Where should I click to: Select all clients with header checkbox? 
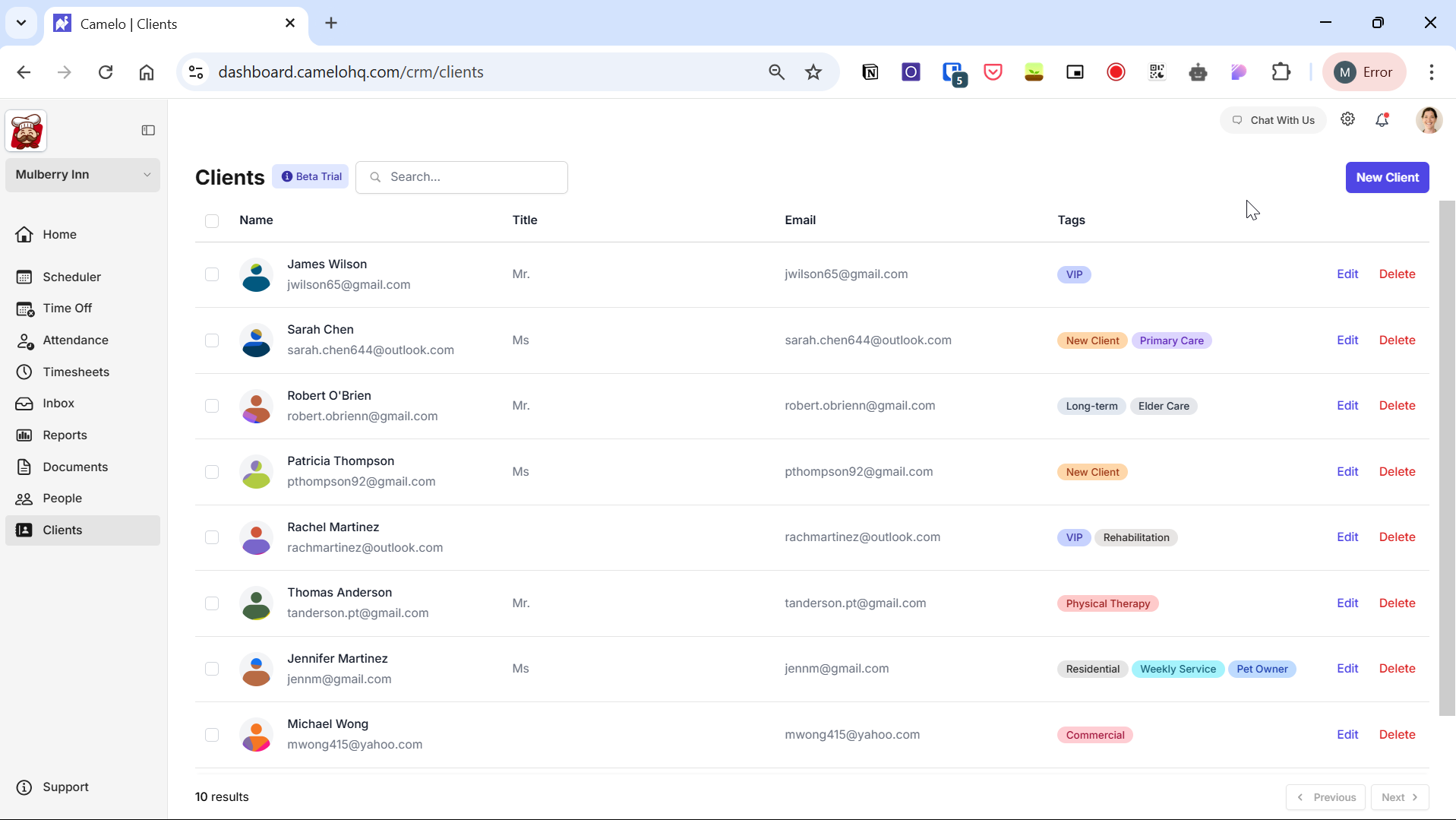point(212,221)
